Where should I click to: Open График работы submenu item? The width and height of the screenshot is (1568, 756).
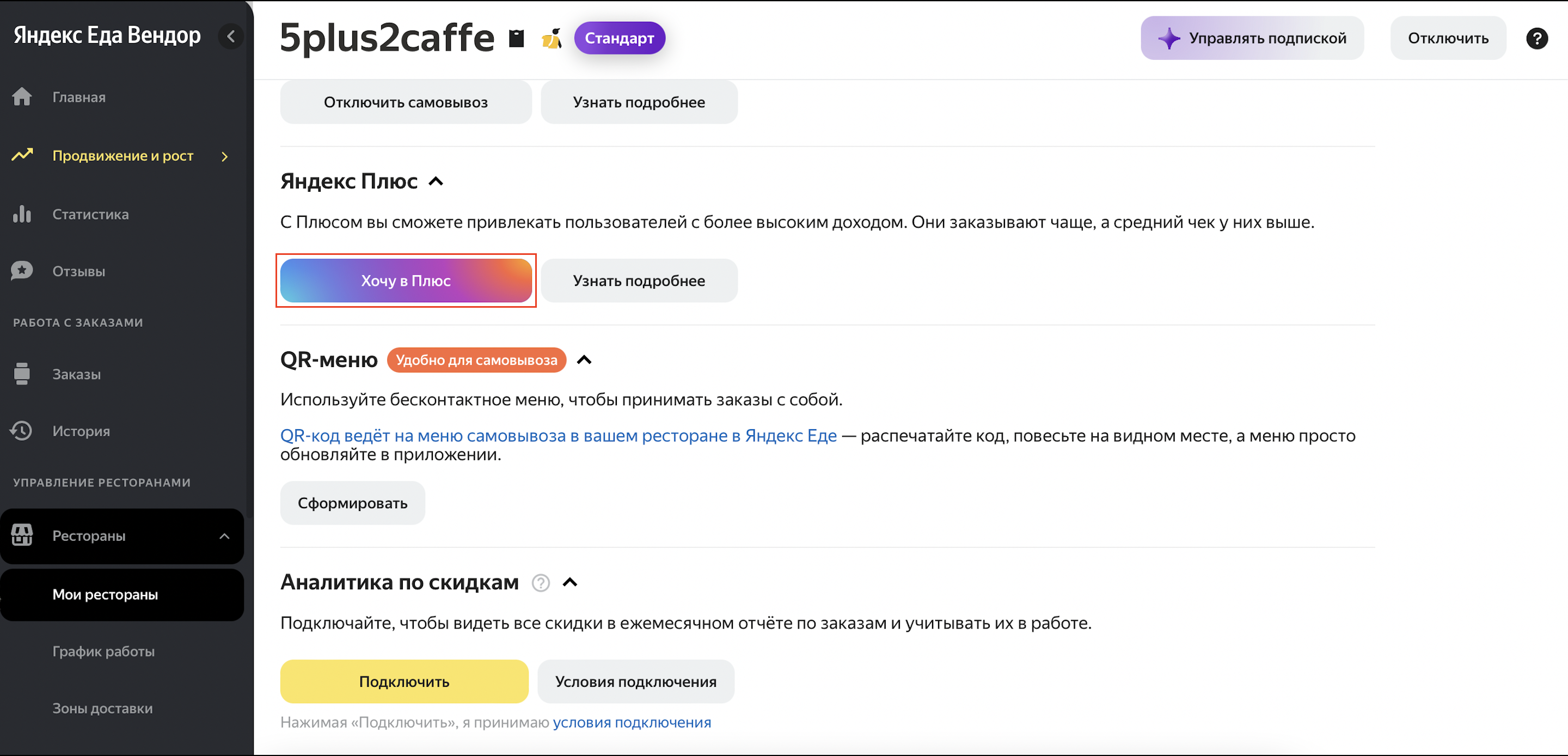[103, 651]
